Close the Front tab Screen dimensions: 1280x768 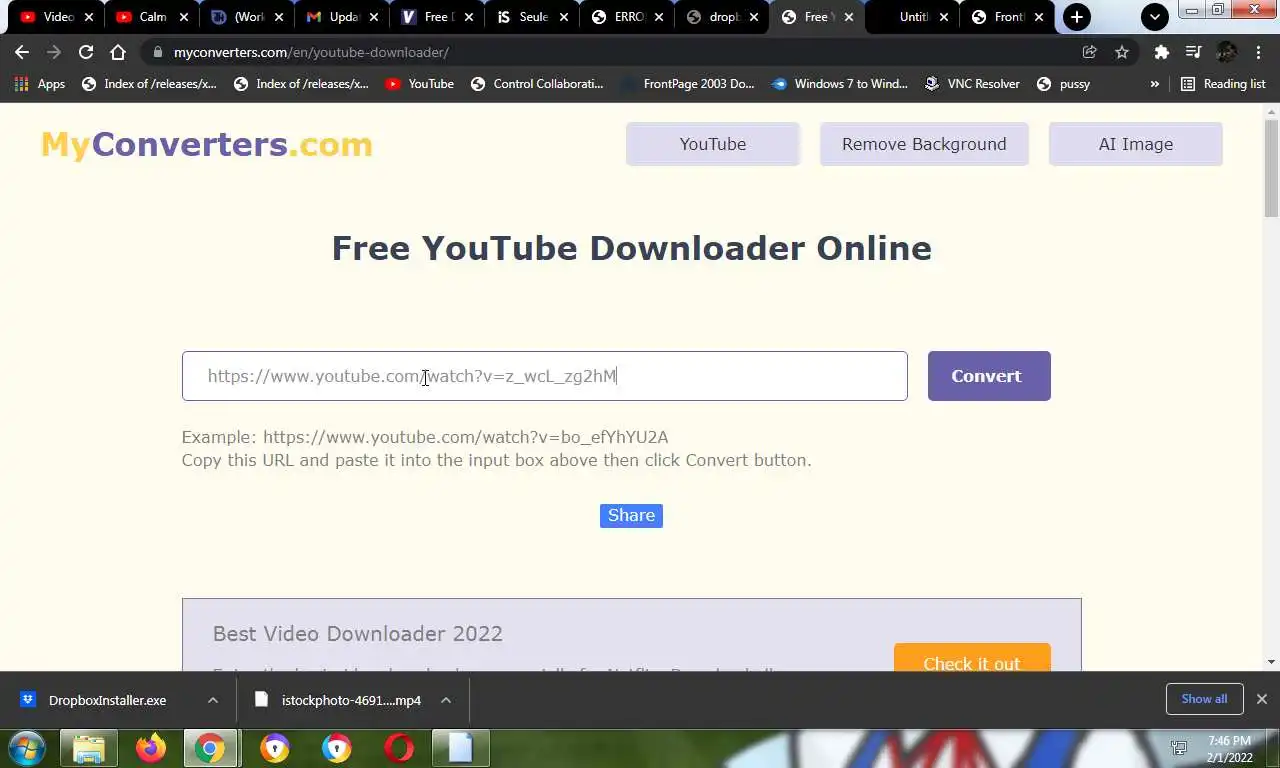pos(1038,17)
